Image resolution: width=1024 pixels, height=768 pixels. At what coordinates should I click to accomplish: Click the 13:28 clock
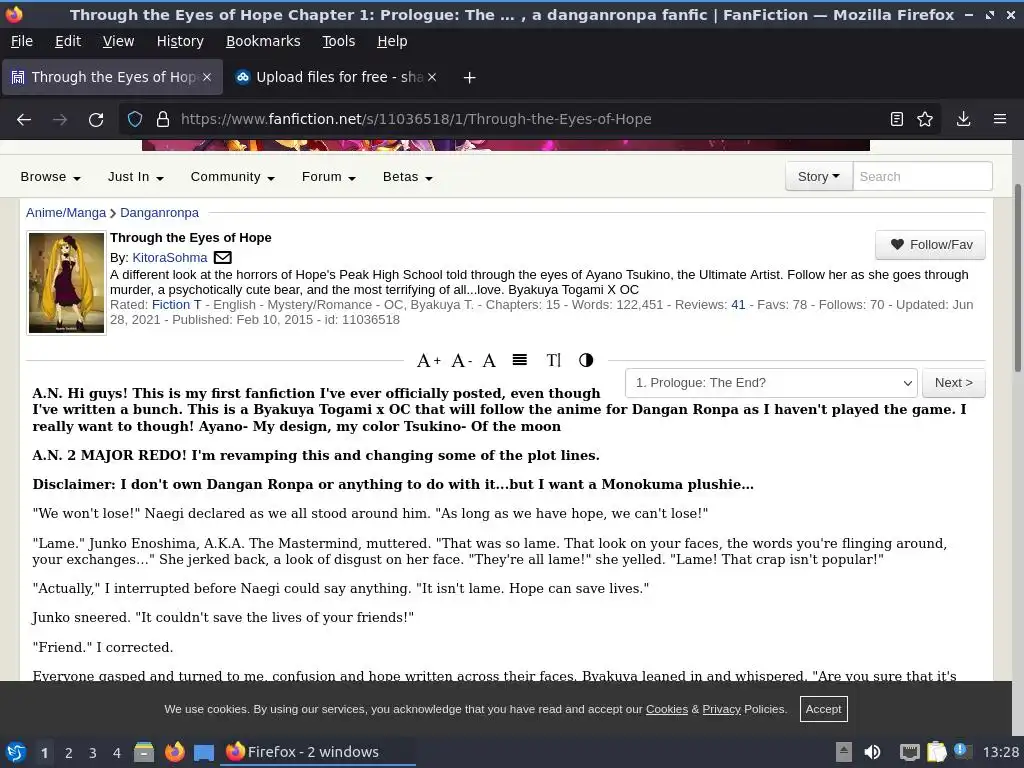pos(1000,752)
